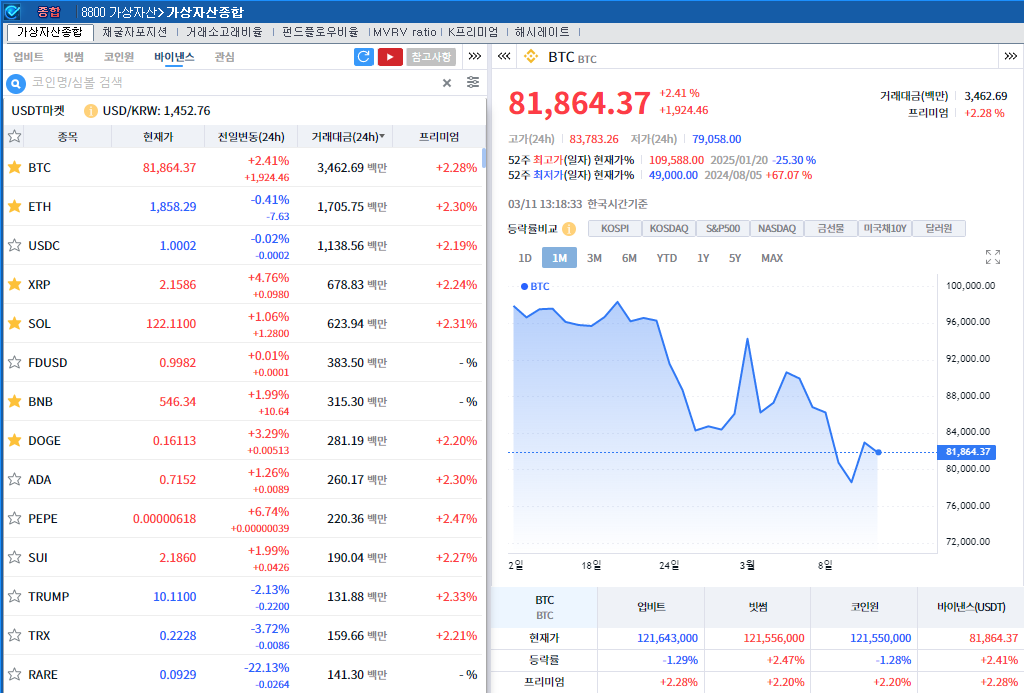Screen dimensions: 1024x693
Task: Clear the coin search with X icon
Action: (447, 83)
